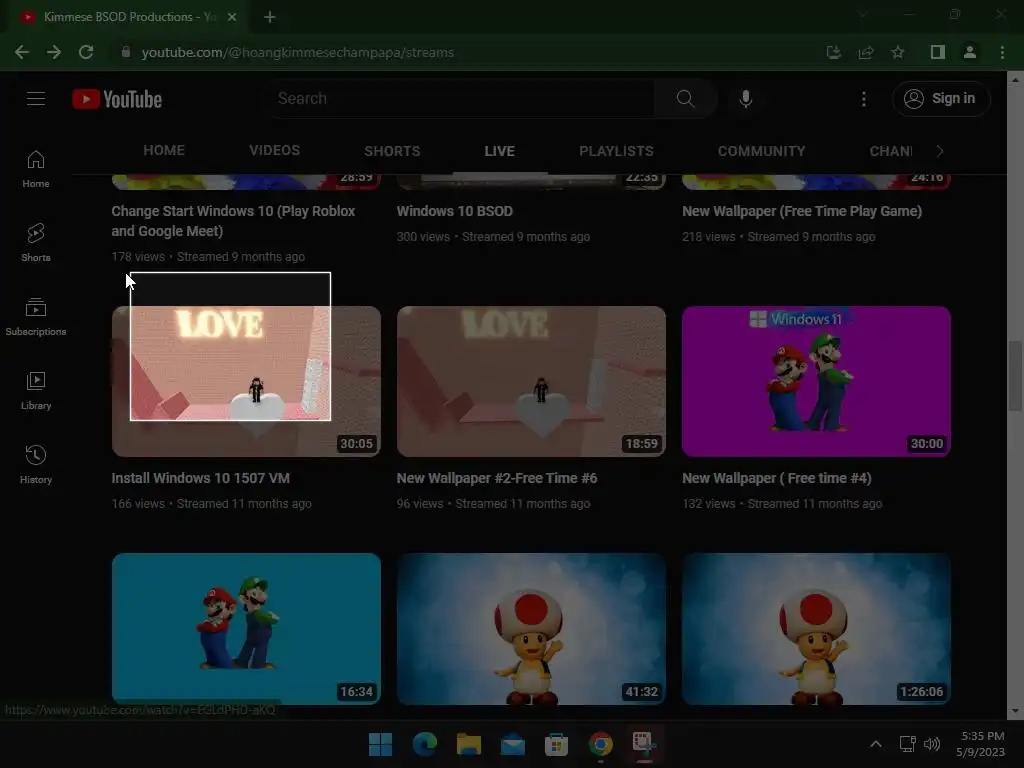This screenshot has height=768, width=1024.
Task: Open Shorts in the sidebar
Action: click(x=36, y=243)
